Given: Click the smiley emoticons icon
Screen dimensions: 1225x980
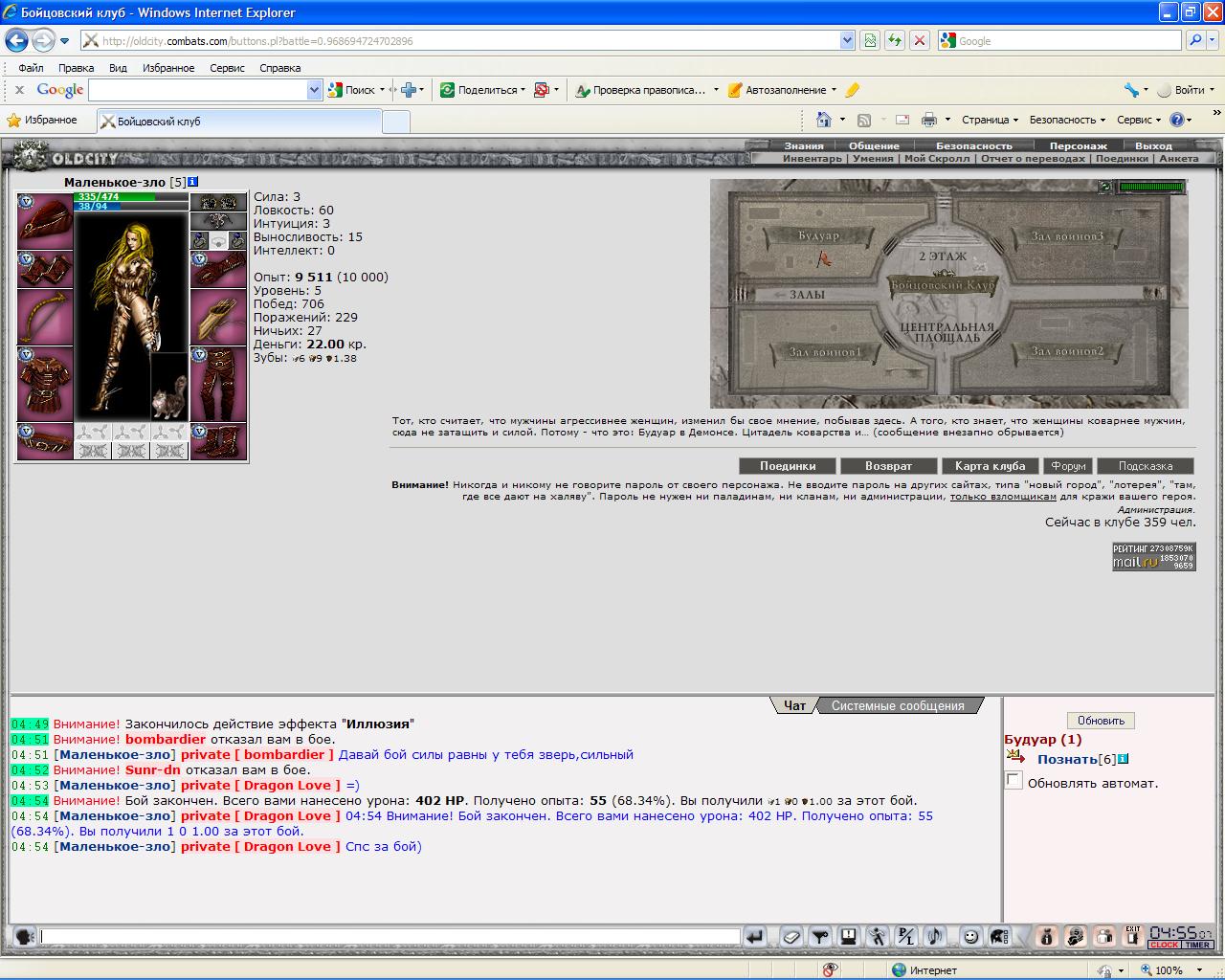Looking at the screenshot, I should [970, 937].
